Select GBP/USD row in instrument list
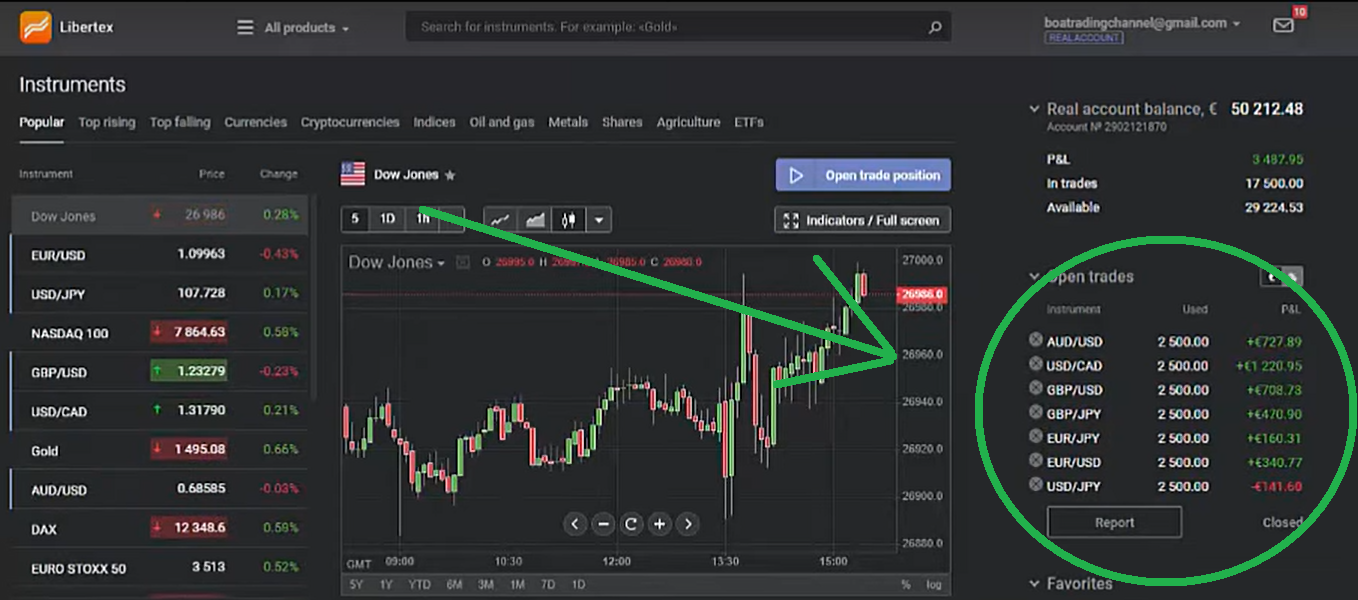This screenshot has width=1358, height=600. (x=160, y=372)
